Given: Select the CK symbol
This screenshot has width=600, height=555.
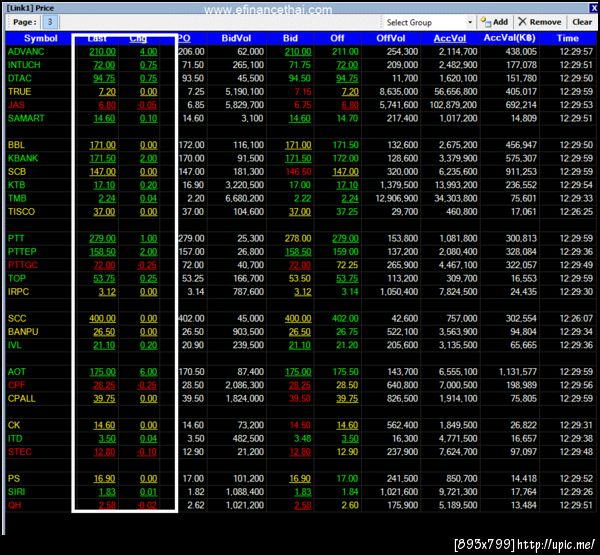Looking at the screenshot, I should coord(14,425).
